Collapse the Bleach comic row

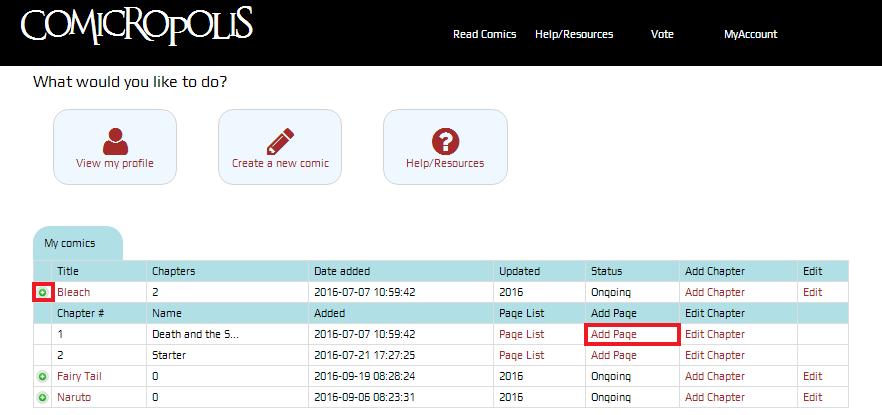point(43,292)
